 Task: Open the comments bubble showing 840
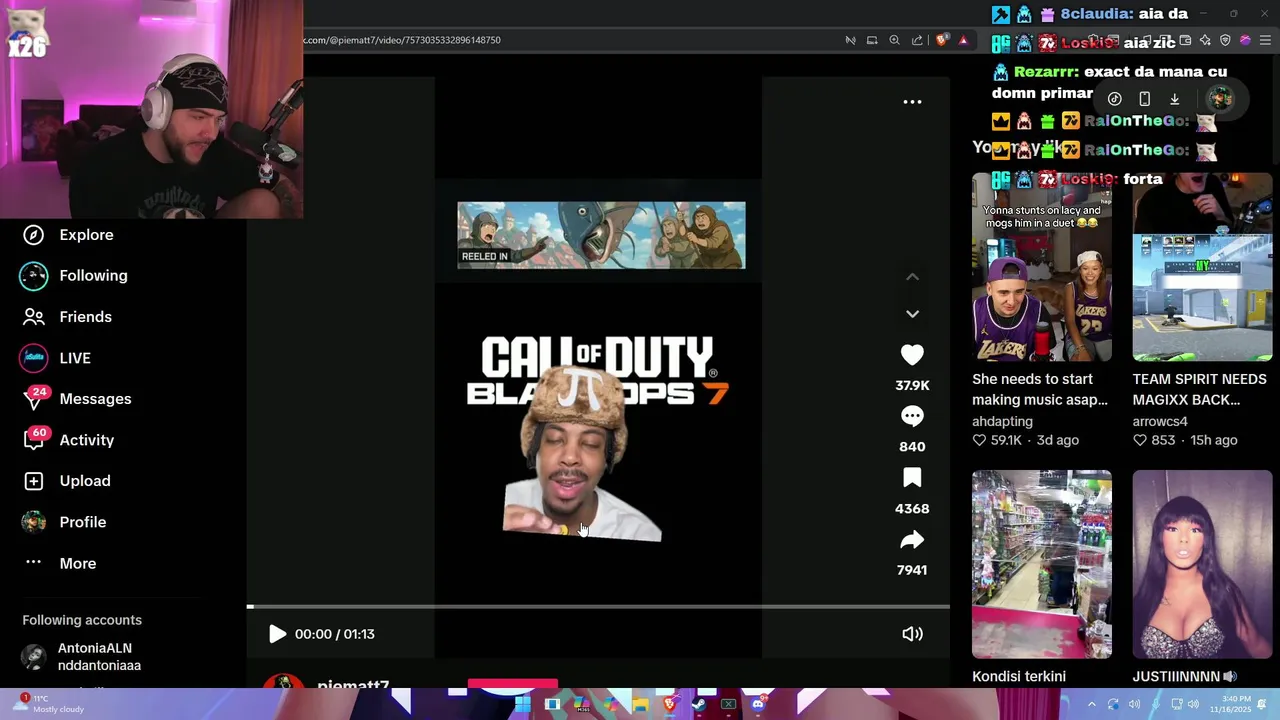(912, 416)
